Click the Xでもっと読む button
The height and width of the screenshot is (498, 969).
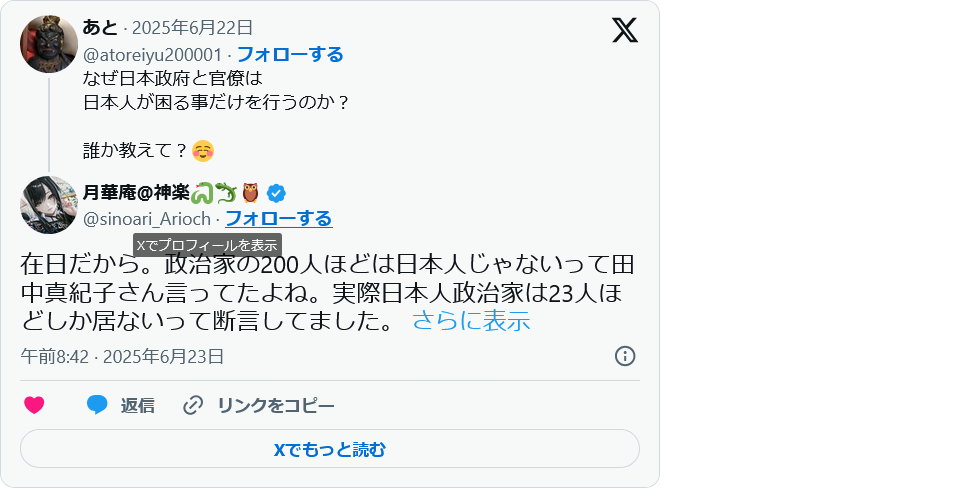tap(329, 449)
